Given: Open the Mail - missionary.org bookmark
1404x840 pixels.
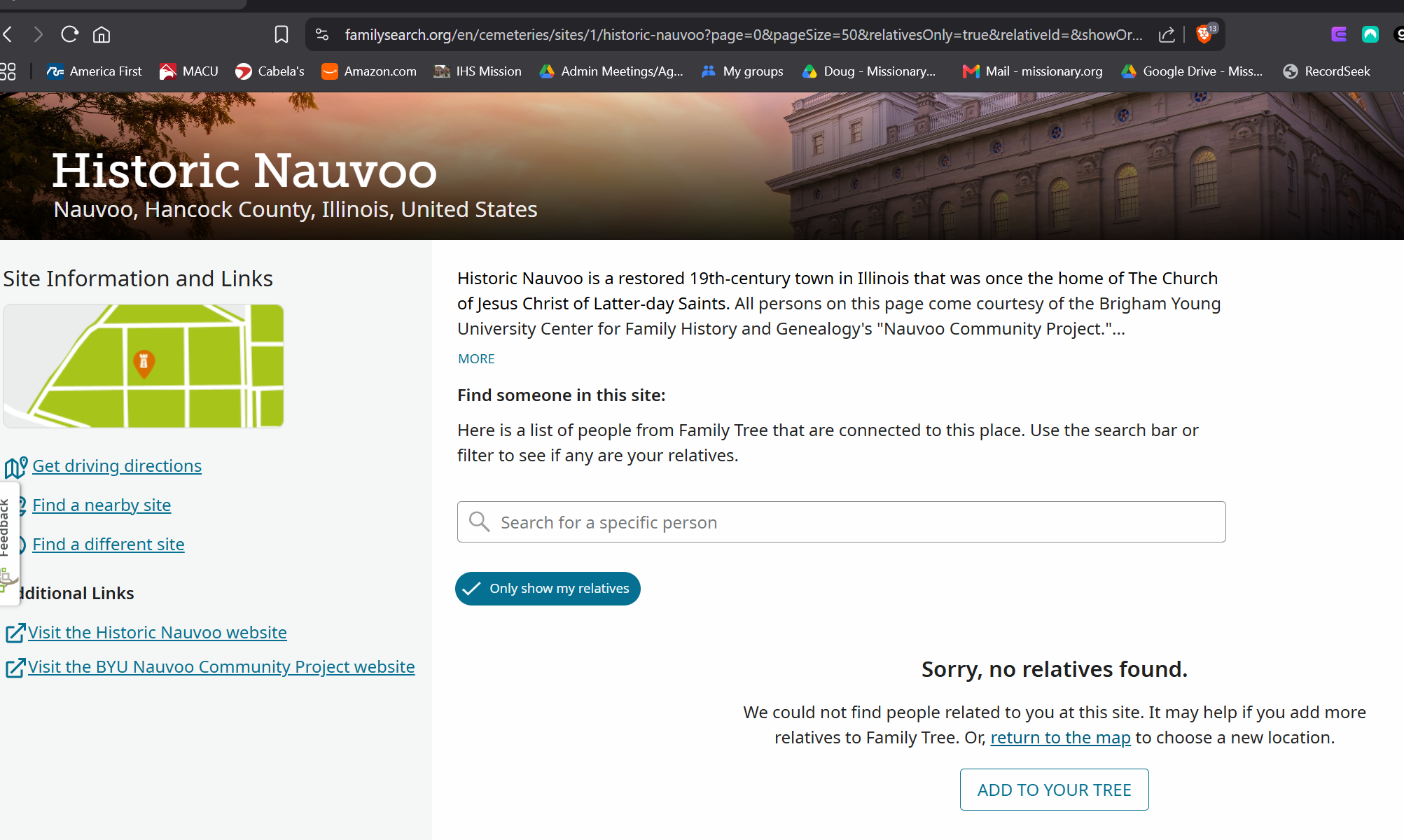Looking at the screenshot, I should pos(1033,71).
